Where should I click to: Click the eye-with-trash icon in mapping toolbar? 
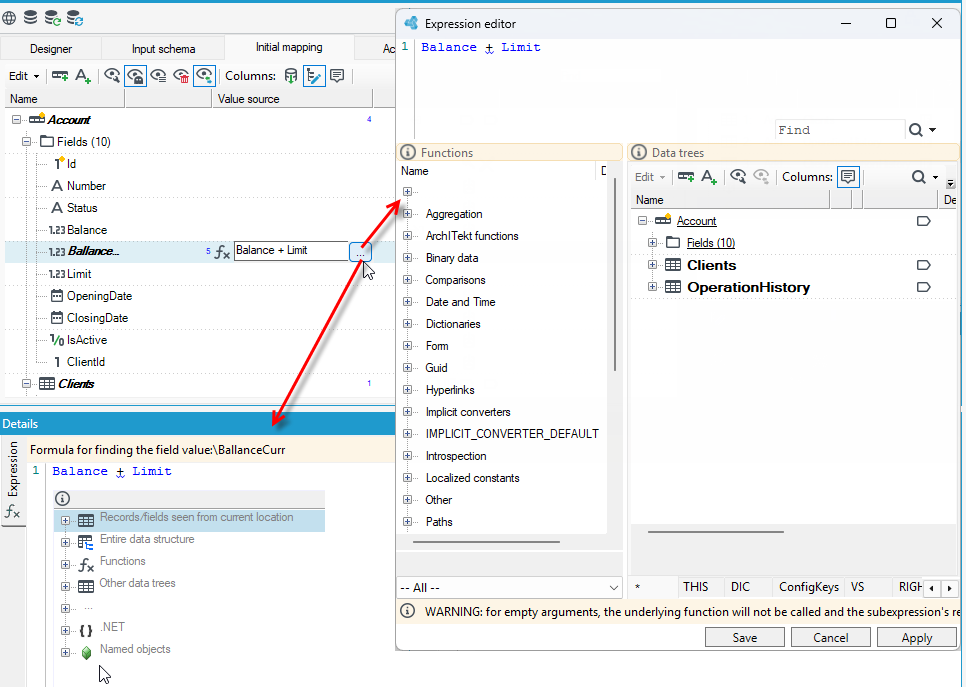[181, 76]
